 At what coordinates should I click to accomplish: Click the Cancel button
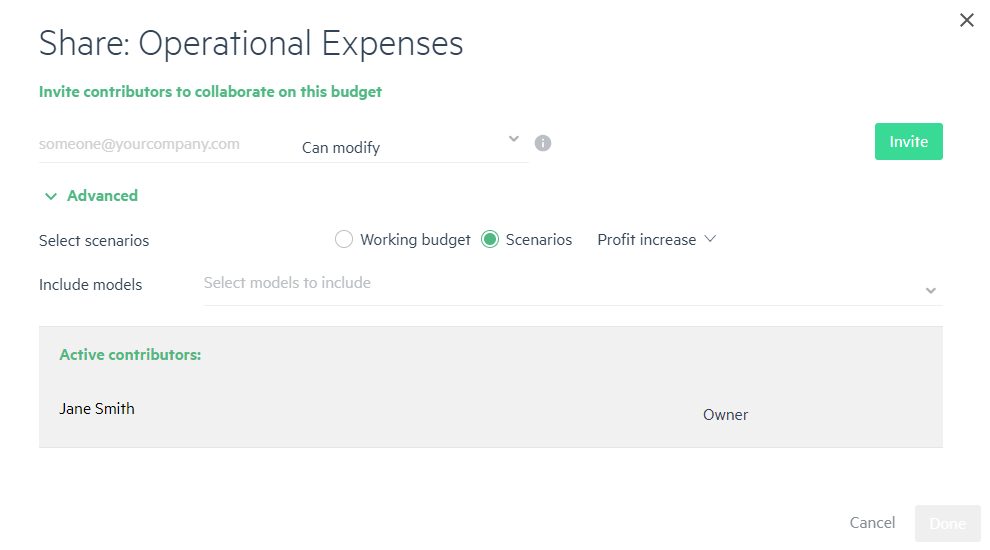click(x=872, y=523)
